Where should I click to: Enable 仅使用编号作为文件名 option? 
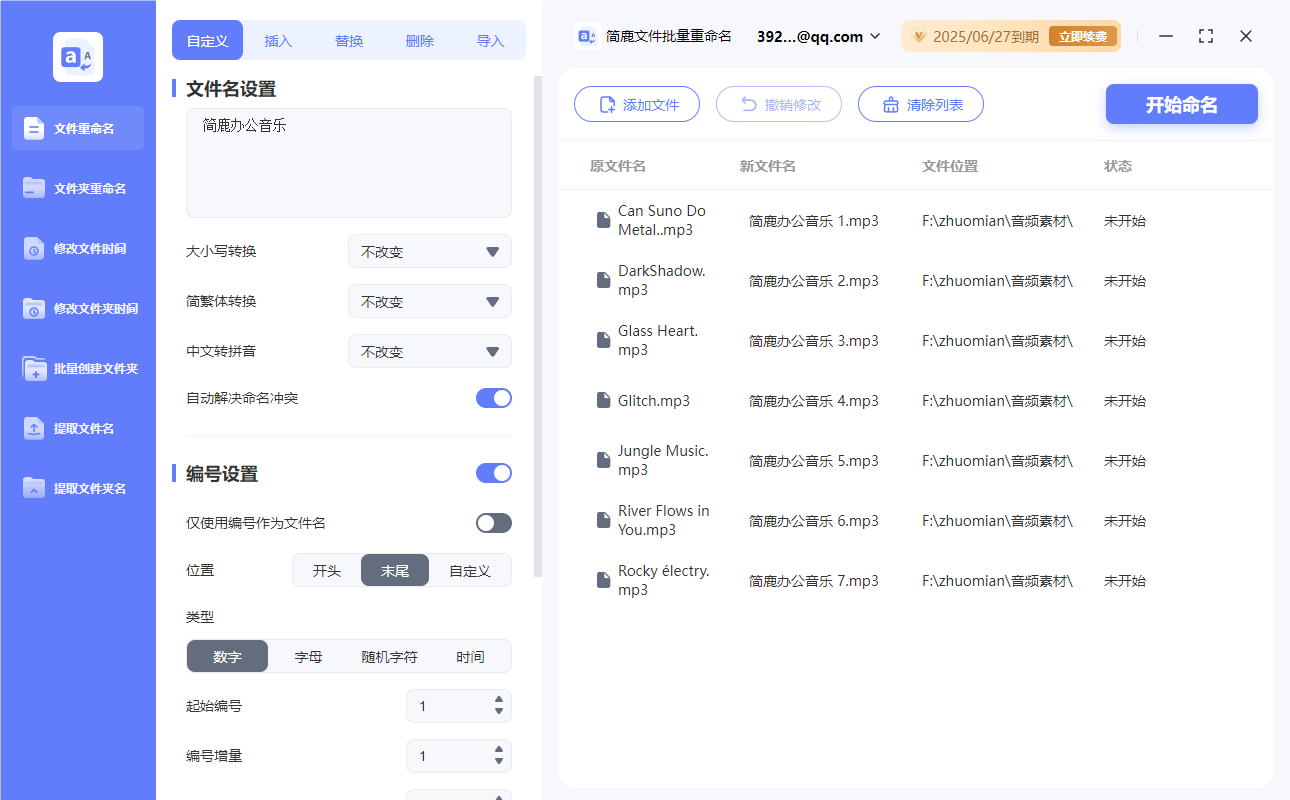point(493,522)
